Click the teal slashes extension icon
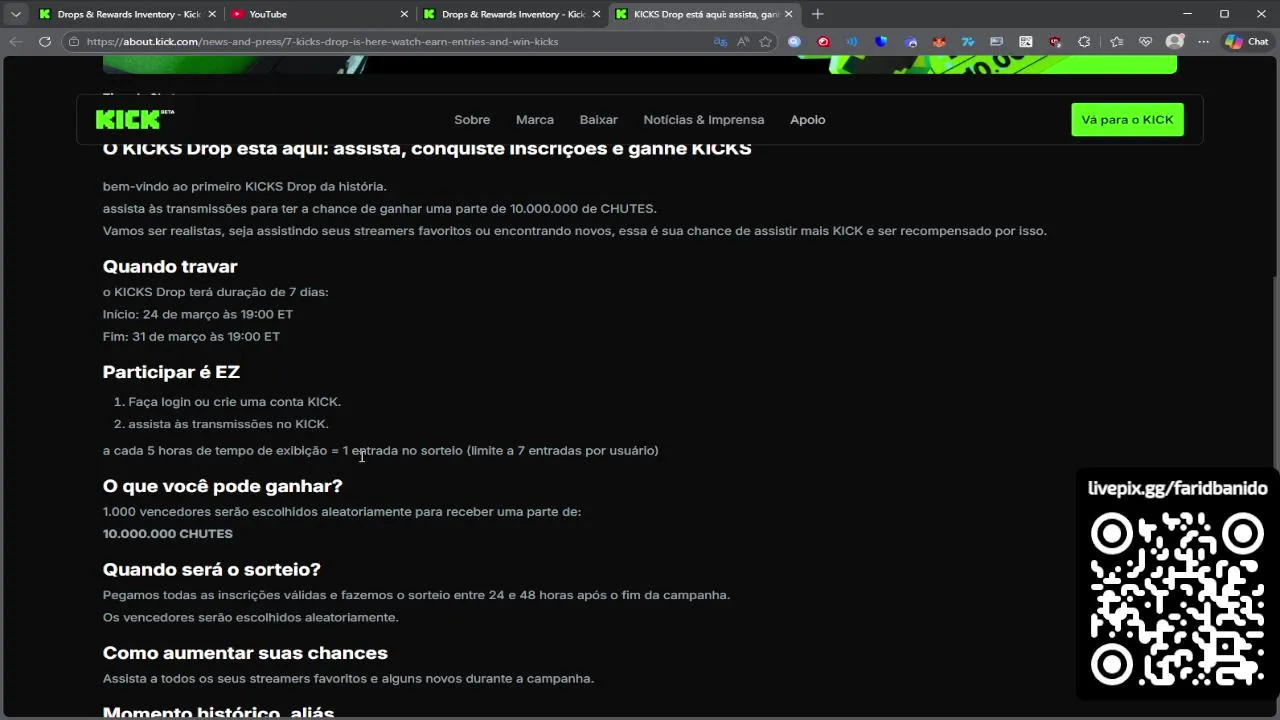Screen dimensions: 1280x720 (x=968, y=42)
